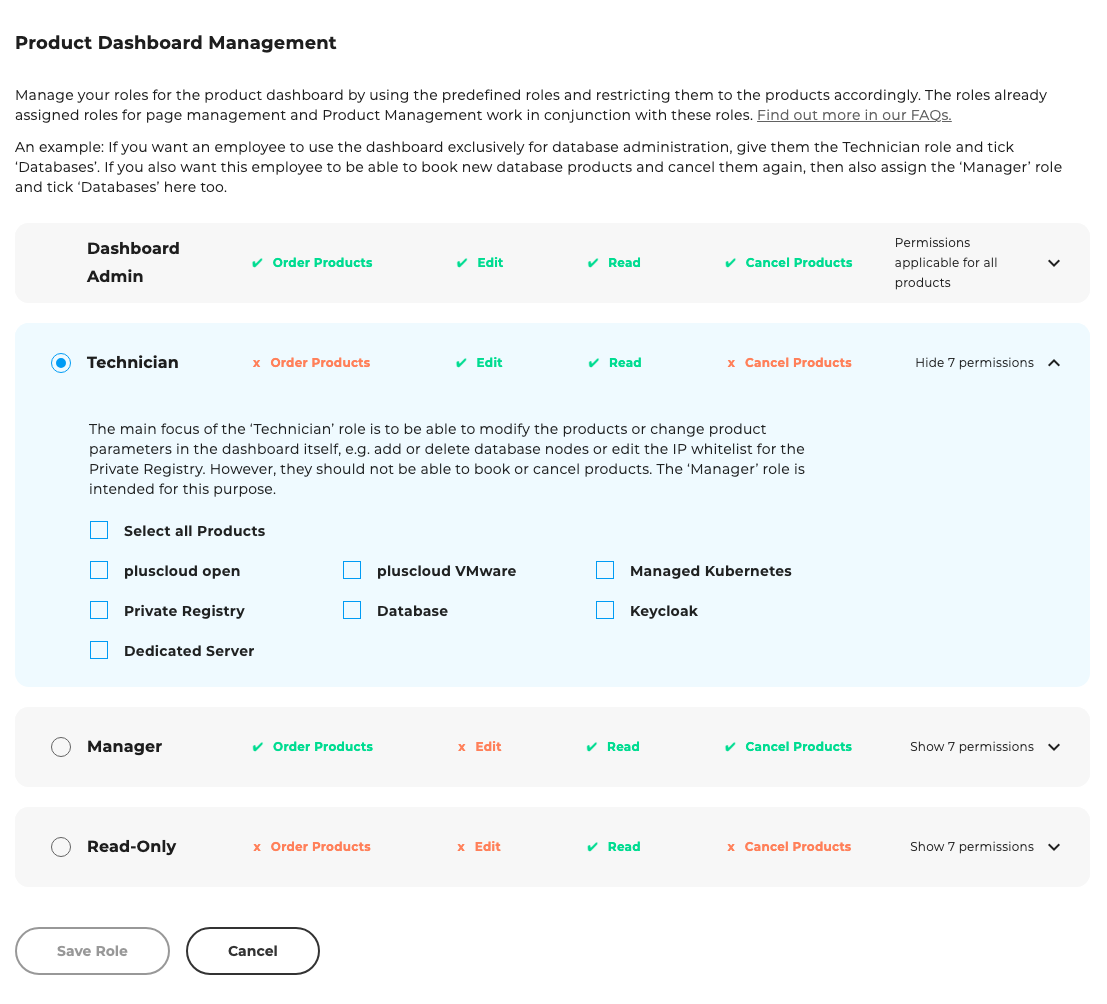Click the Save Role button
This screenshot has height=1004, width=1107.
[x=92, y=950]
